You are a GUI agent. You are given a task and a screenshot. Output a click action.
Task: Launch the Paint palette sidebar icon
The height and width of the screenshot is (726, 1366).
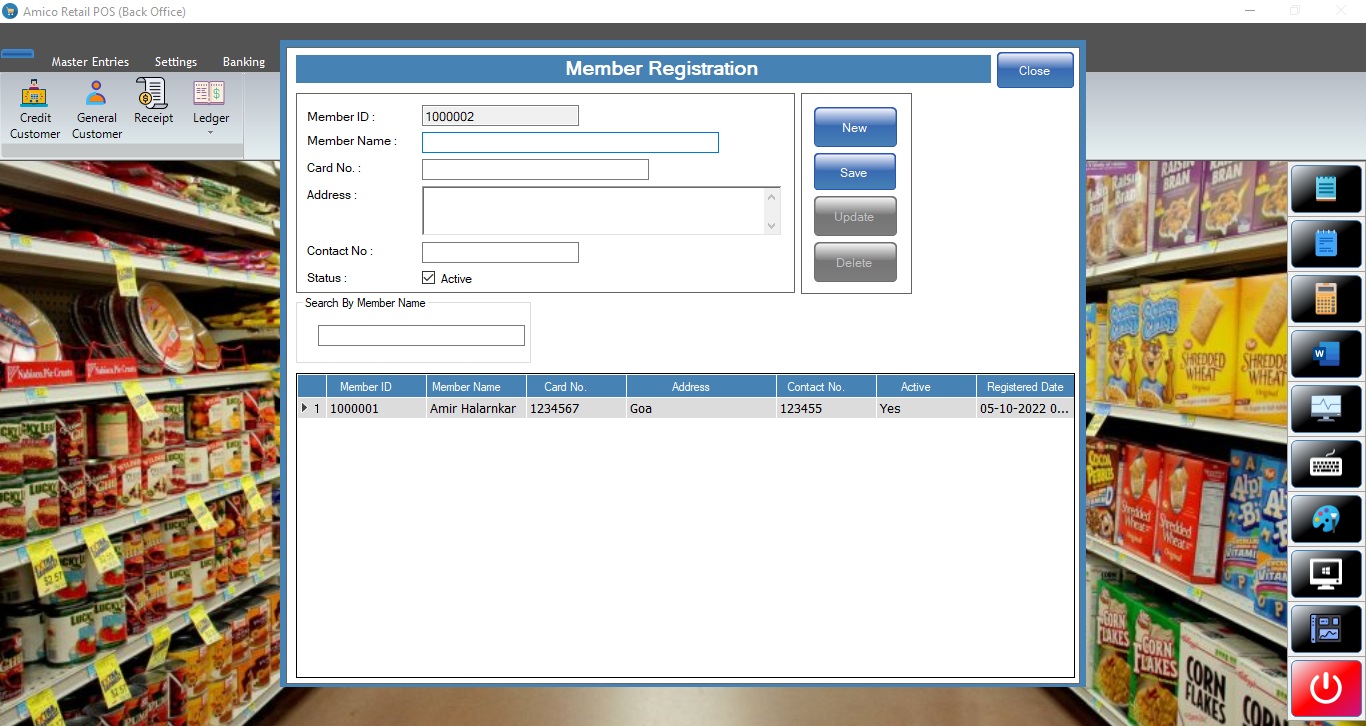point(1326,519)
